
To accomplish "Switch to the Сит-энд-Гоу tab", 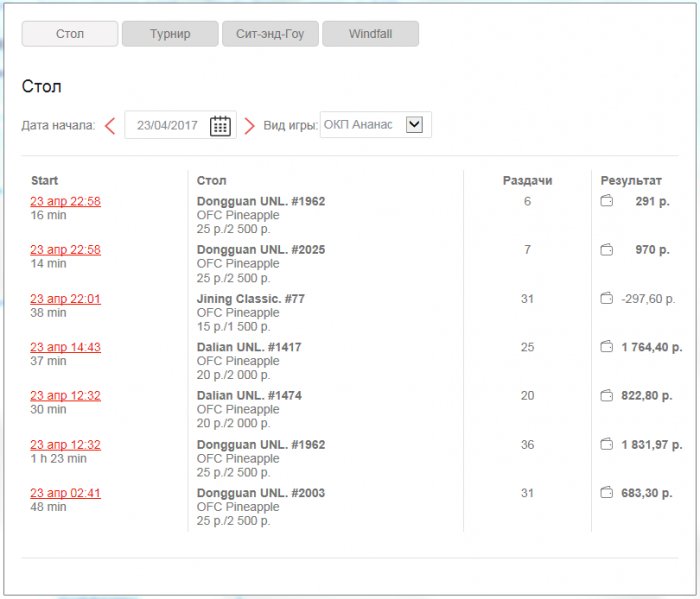I will [270, 34].
